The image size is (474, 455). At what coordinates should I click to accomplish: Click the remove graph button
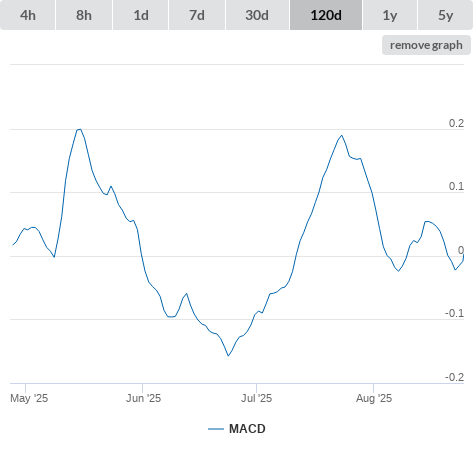point(426,45)
